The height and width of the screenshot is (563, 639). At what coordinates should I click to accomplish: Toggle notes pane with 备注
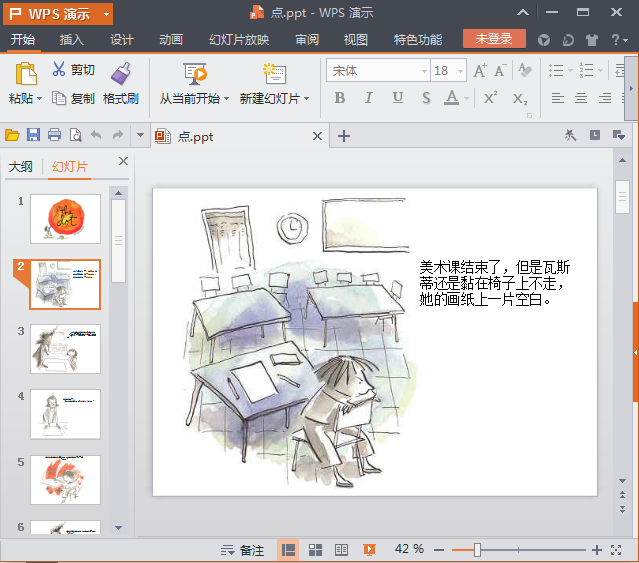point(242,550)
